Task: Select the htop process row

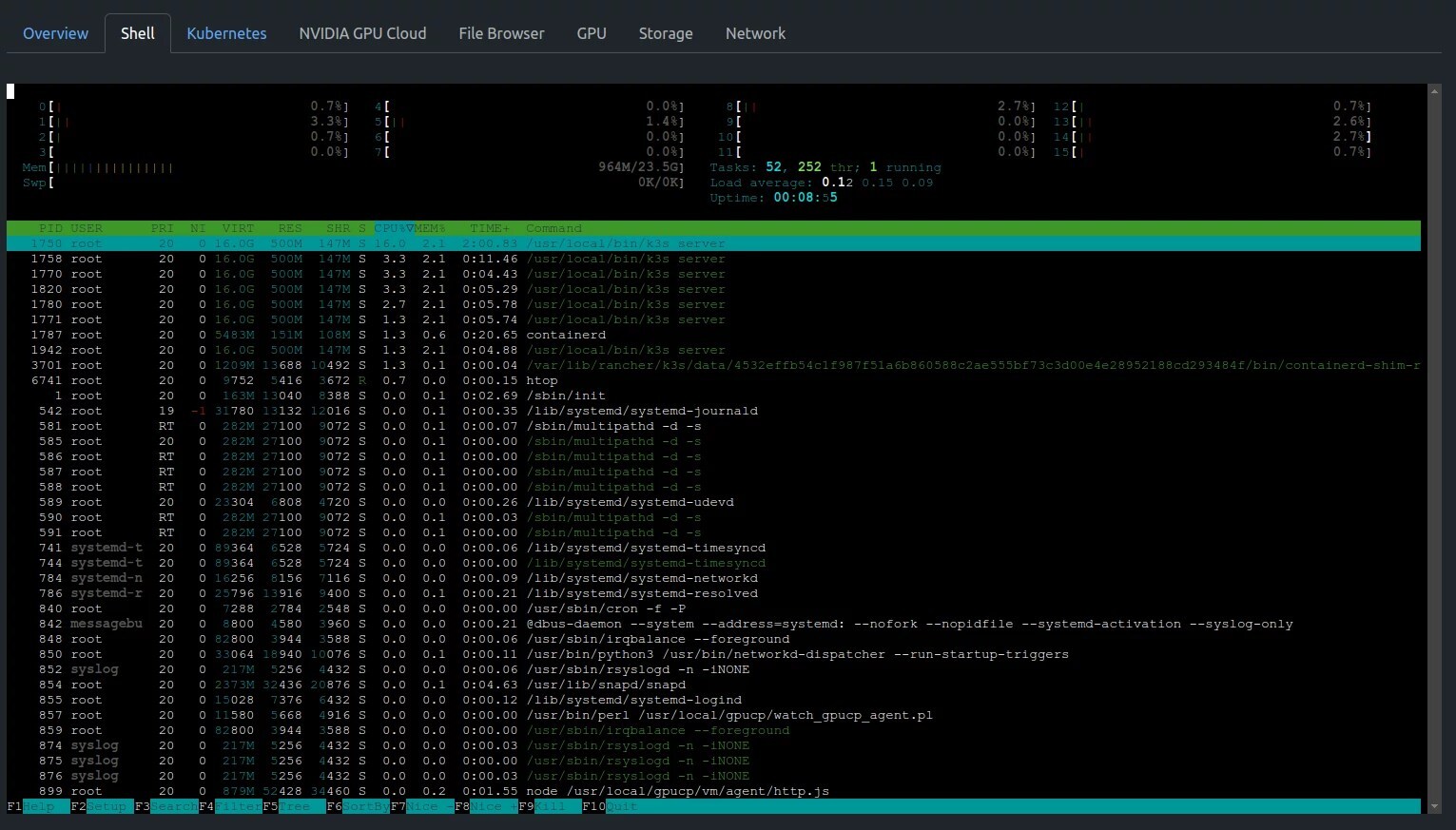Action: (713, 380)
